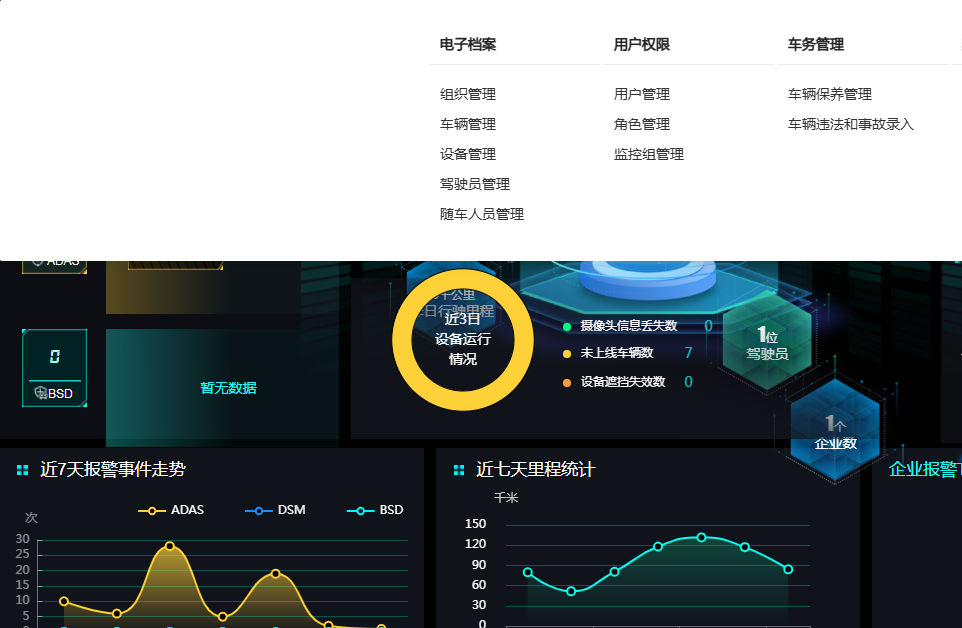Click the green dot beside 摄像头信息丢失数
962x628 pixels.
point(567,327)
